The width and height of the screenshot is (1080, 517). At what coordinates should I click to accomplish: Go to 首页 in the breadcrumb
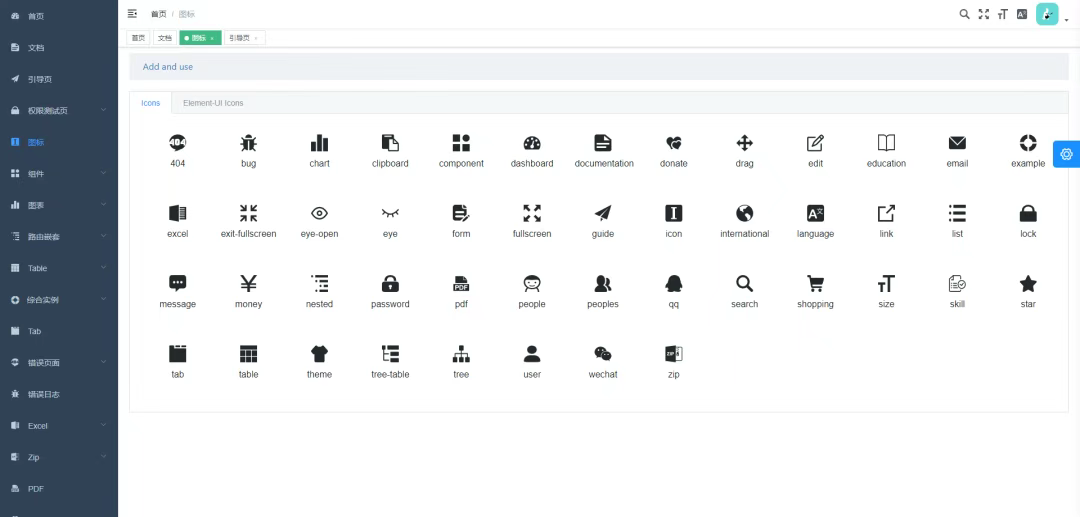(x=158, y=14)
